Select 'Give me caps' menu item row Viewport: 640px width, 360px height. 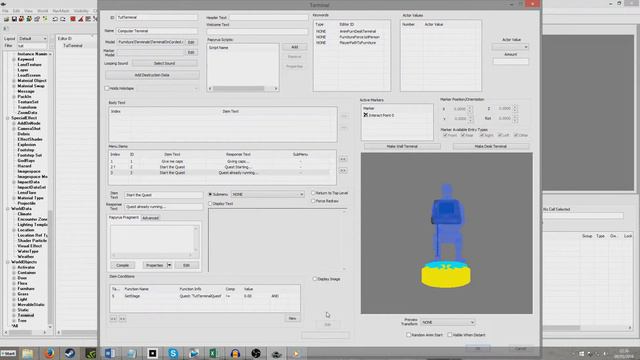coord(220,162)
